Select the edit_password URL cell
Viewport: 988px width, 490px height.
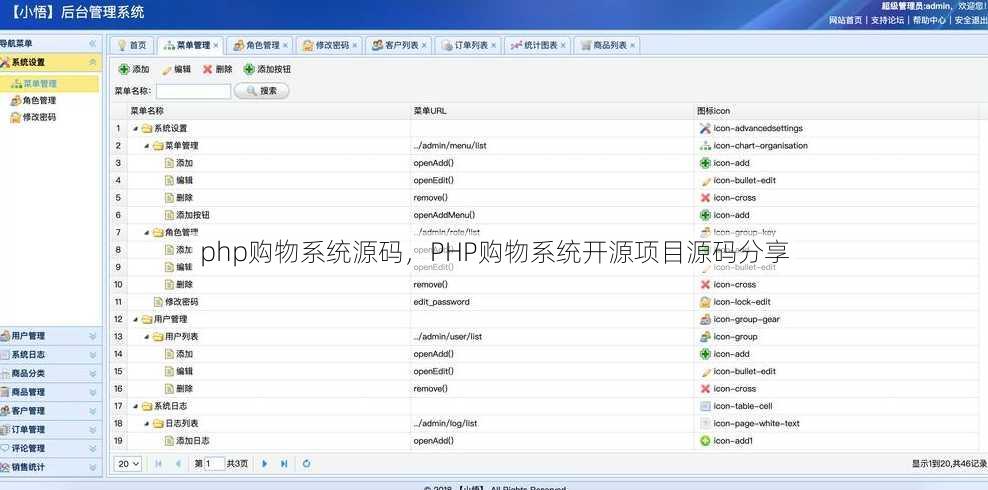(551, 302)
